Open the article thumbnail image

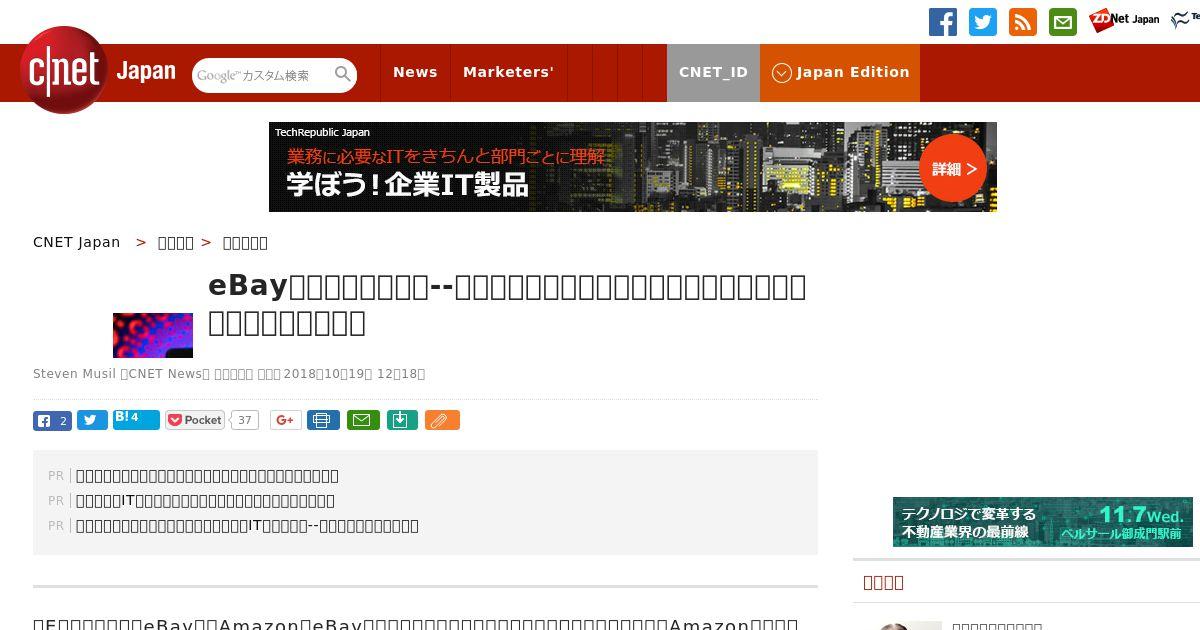[153, 335]
